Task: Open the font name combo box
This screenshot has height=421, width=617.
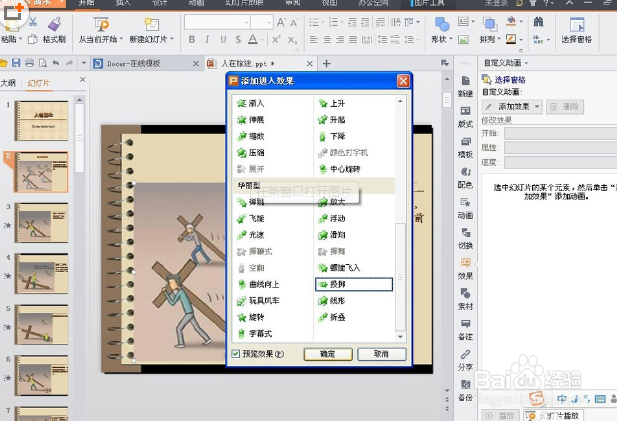Action: pos(217,22)
